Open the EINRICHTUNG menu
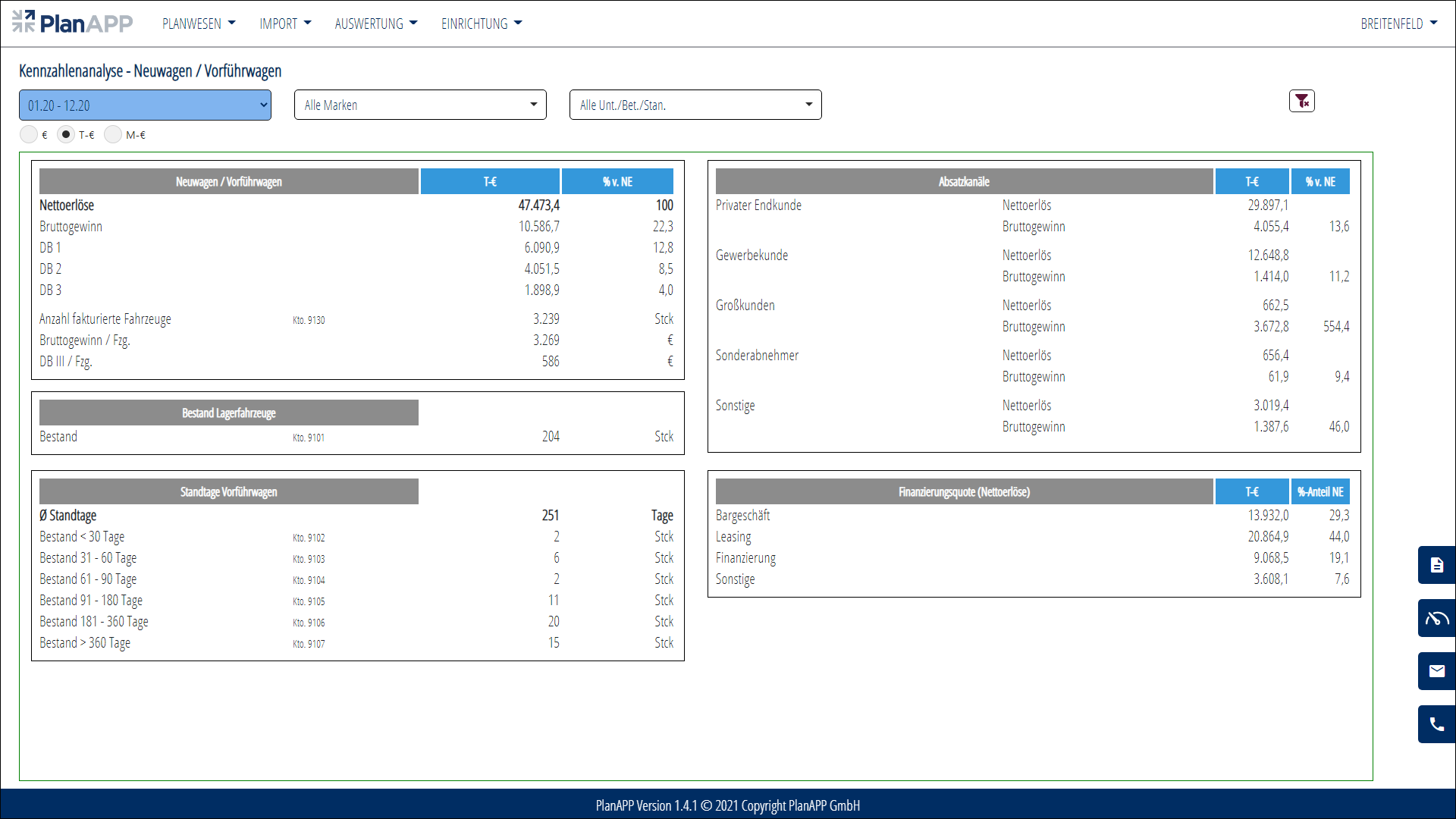The width and height of the screenshot is (1456, 819). click(x=482, y=24)
